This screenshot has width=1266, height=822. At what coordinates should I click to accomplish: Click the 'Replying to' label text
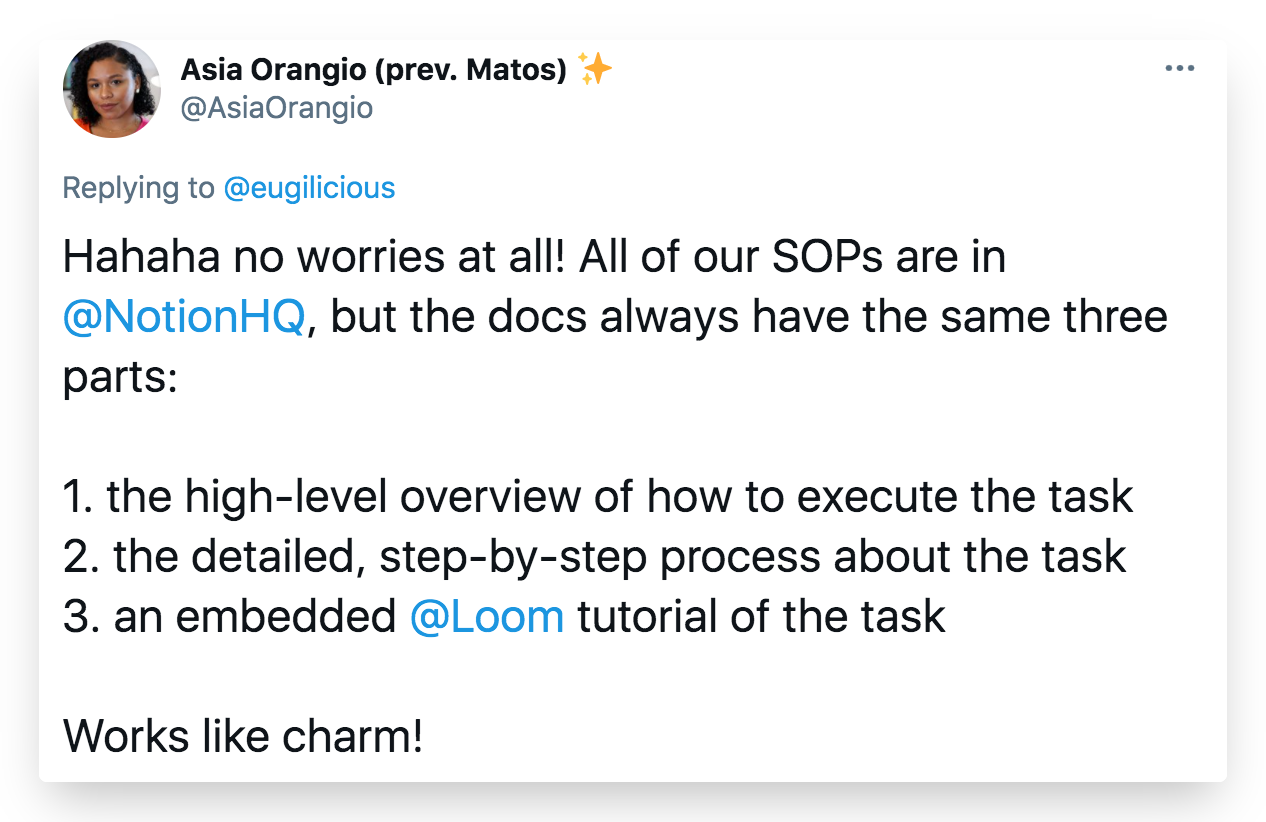(x=139, y=188)
